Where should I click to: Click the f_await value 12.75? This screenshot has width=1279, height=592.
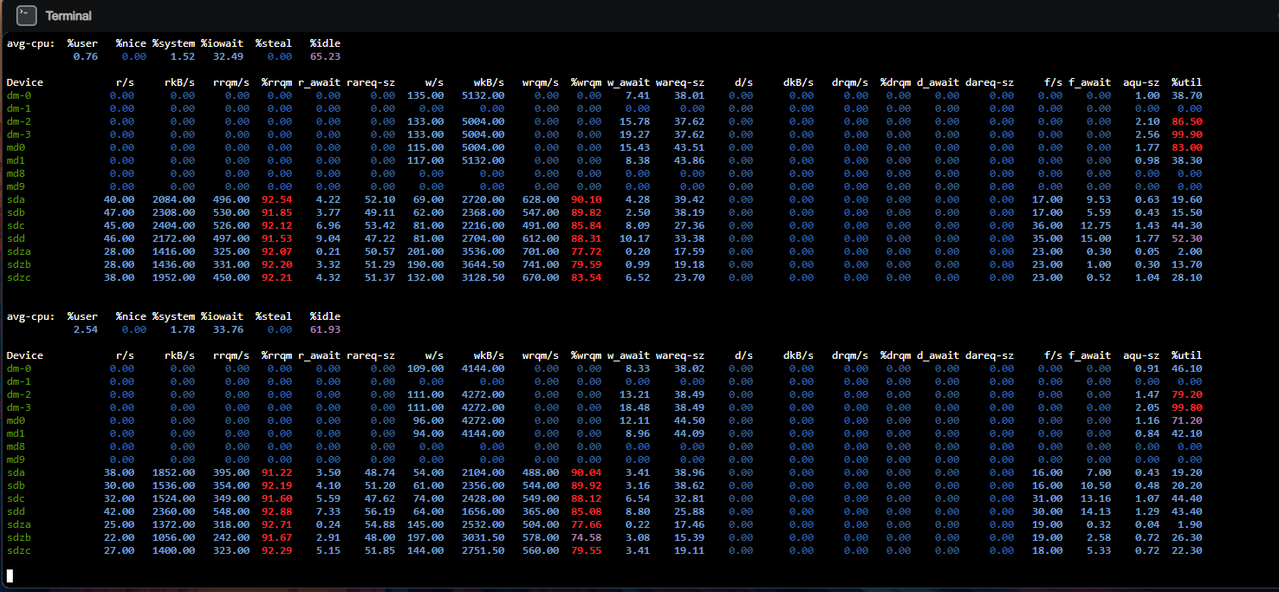click(1095, 226)
